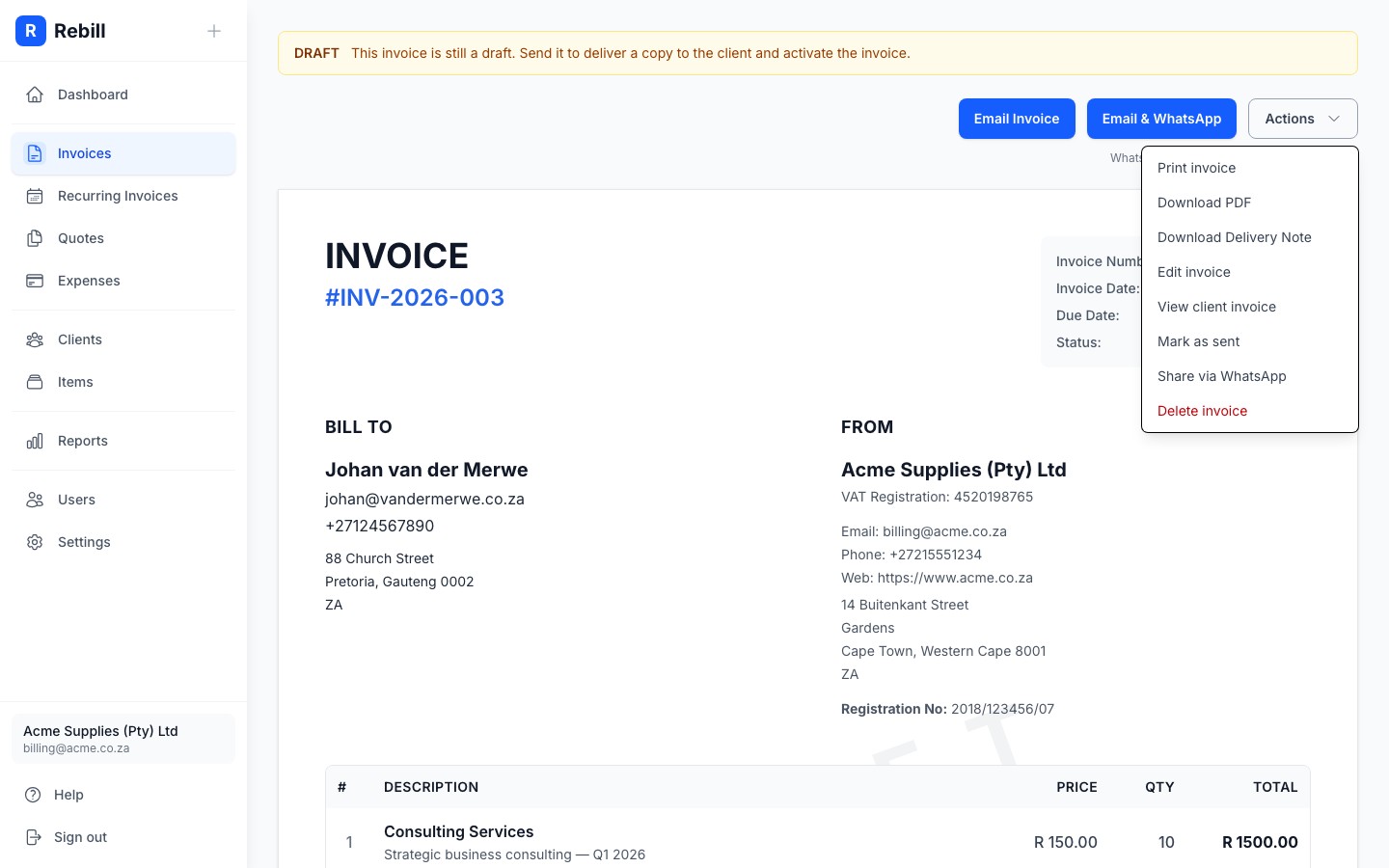Open the Expenses section icon

click(35, 281)
